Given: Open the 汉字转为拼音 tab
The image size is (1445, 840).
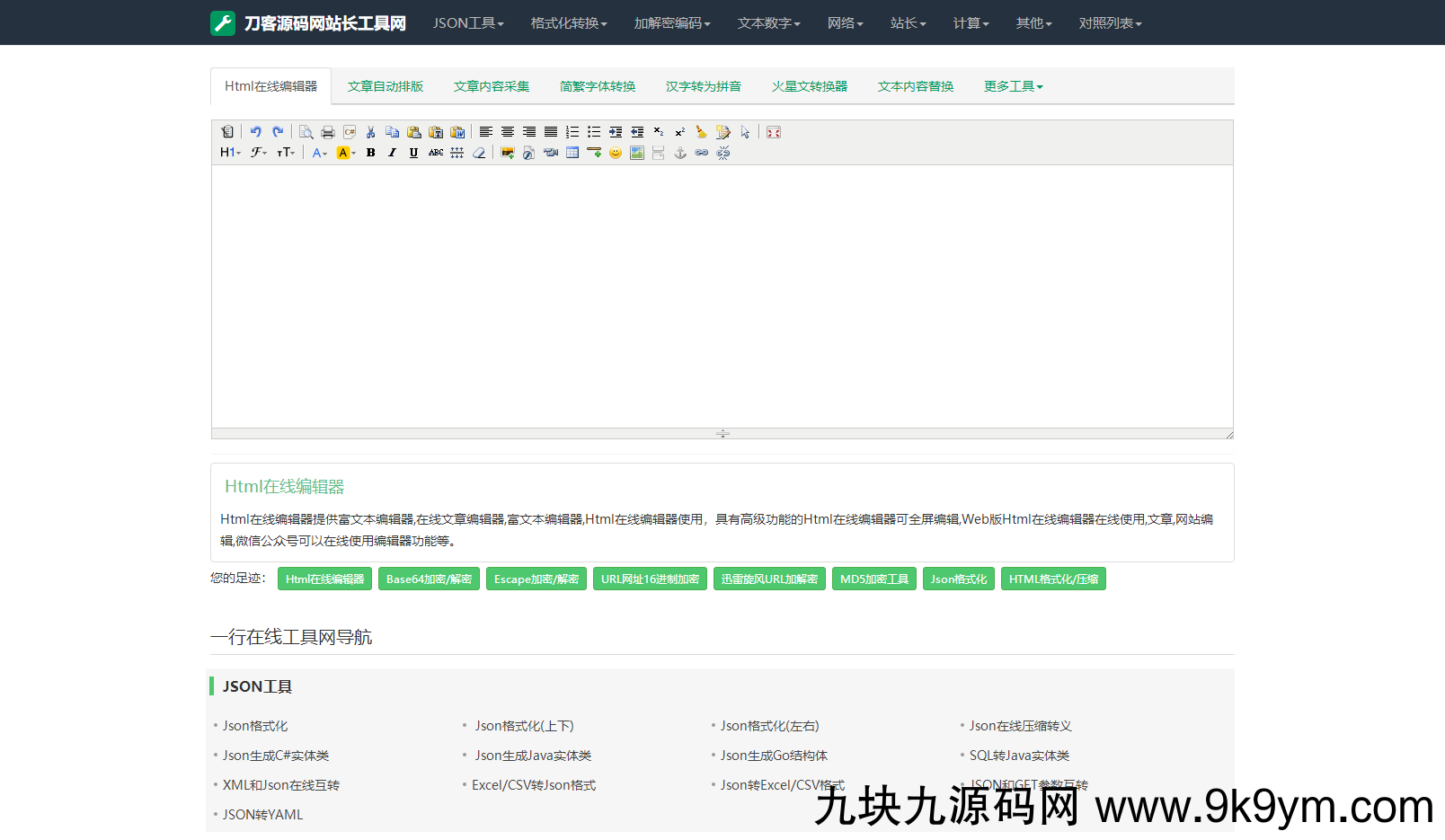Looking at the screenshot, I should coord(704,86).
